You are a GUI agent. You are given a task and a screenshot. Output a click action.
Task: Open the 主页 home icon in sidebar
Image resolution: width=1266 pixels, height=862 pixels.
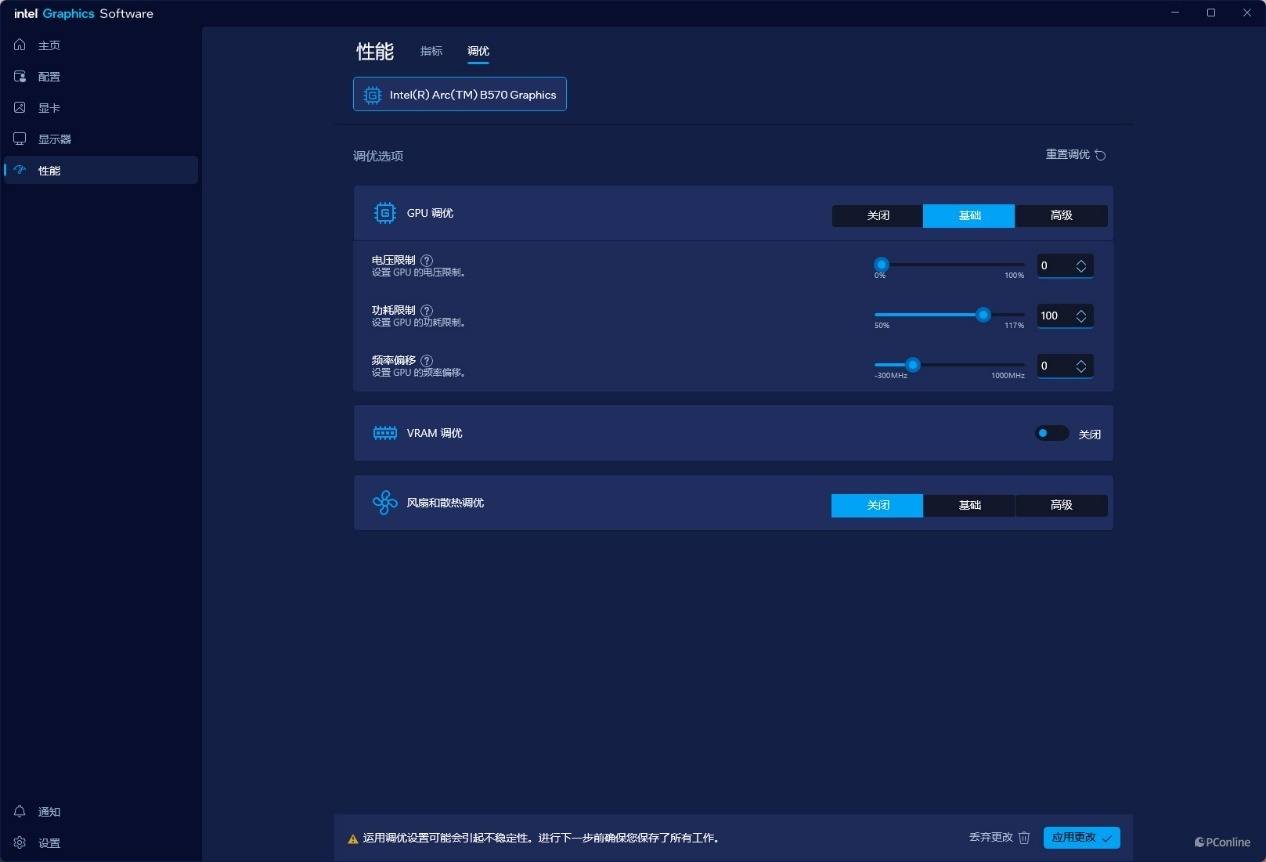click(19, 45)
